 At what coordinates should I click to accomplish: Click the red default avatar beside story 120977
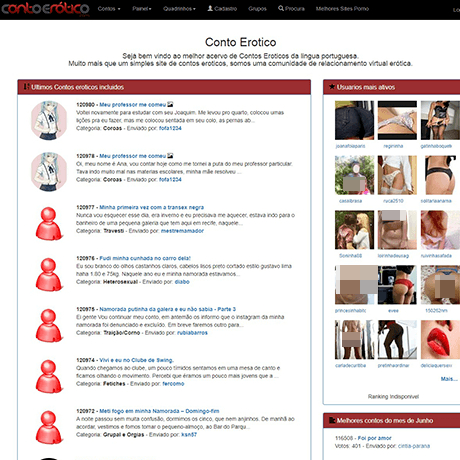[x=49, y=223]
